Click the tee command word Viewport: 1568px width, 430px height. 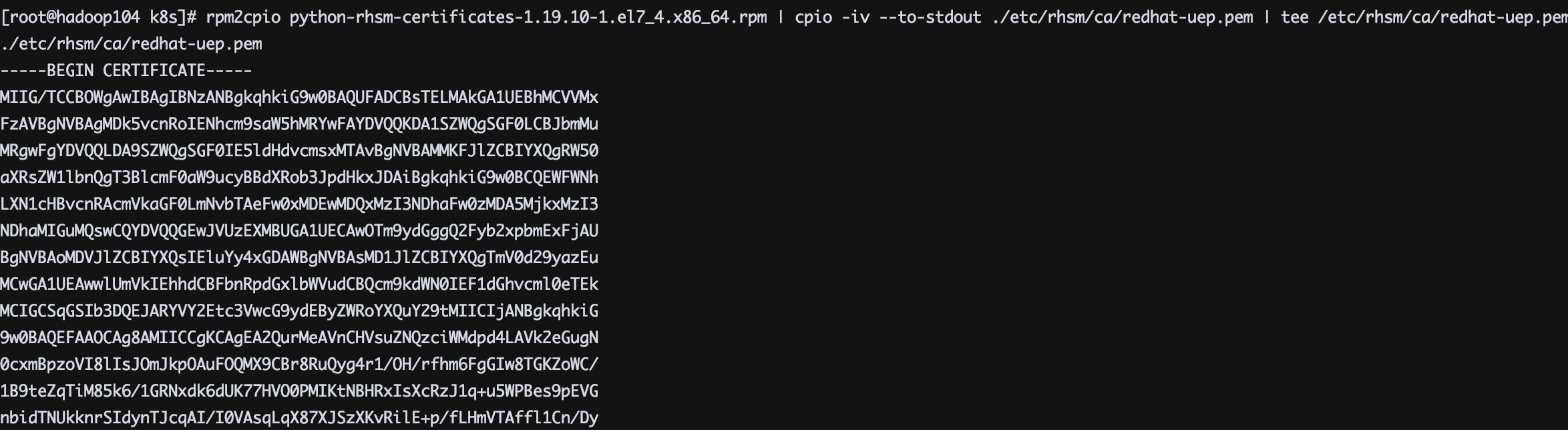[x=1294, y=17]
